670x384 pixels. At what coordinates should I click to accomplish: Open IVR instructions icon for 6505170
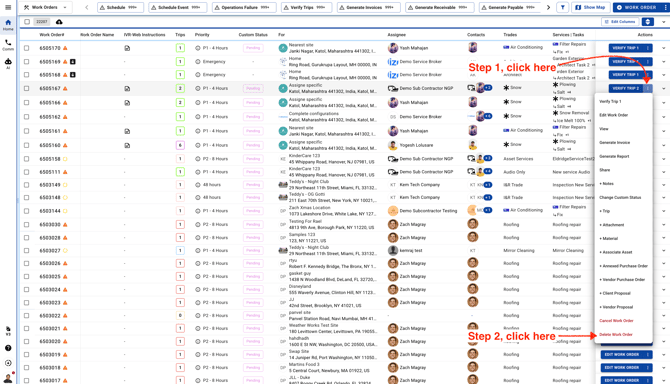pos(127,48)
